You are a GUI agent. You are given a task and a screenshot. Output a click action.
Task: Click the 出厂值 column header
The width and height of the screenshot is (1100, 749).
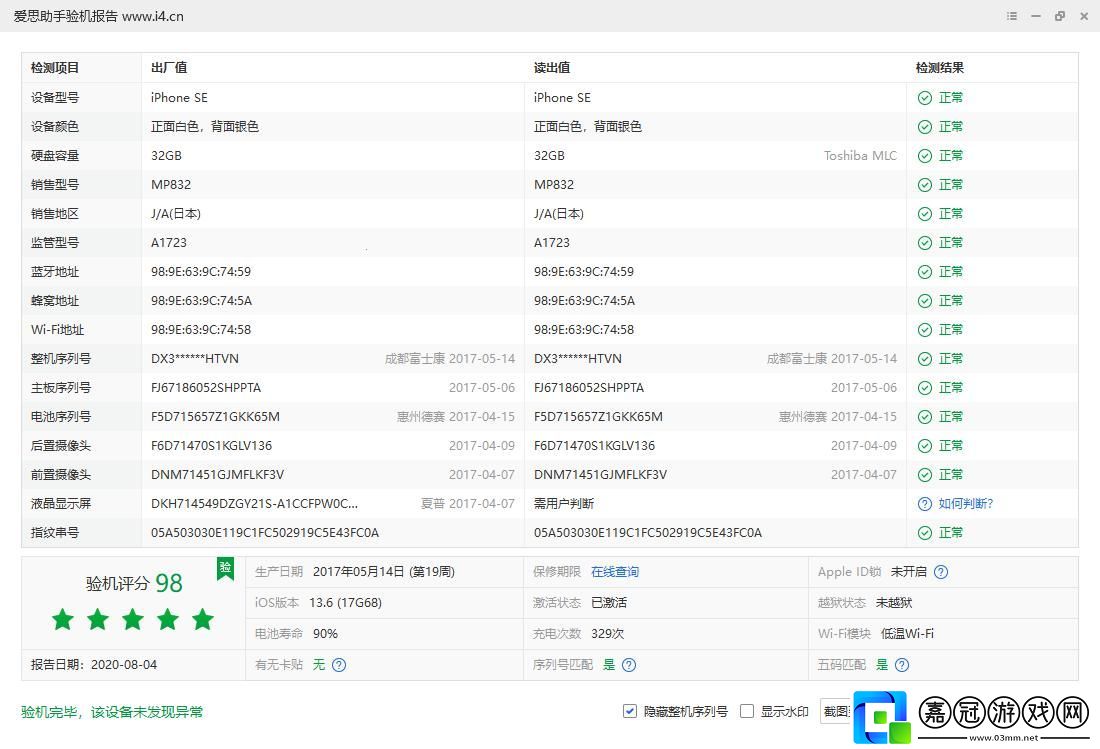pyautogui.click(x=169, y=68)
